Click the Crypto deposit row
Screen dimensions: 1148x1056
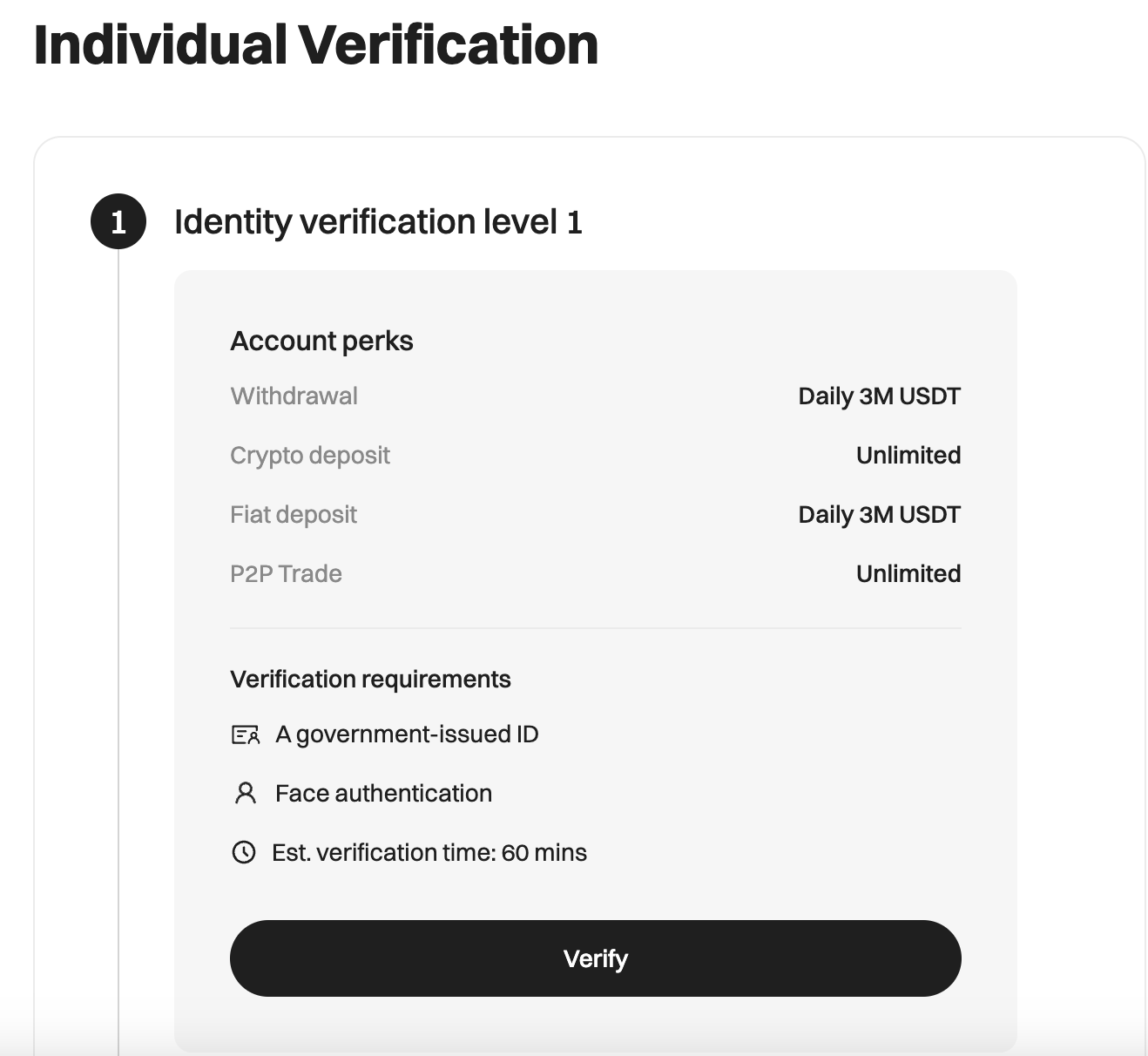[310, 455]
